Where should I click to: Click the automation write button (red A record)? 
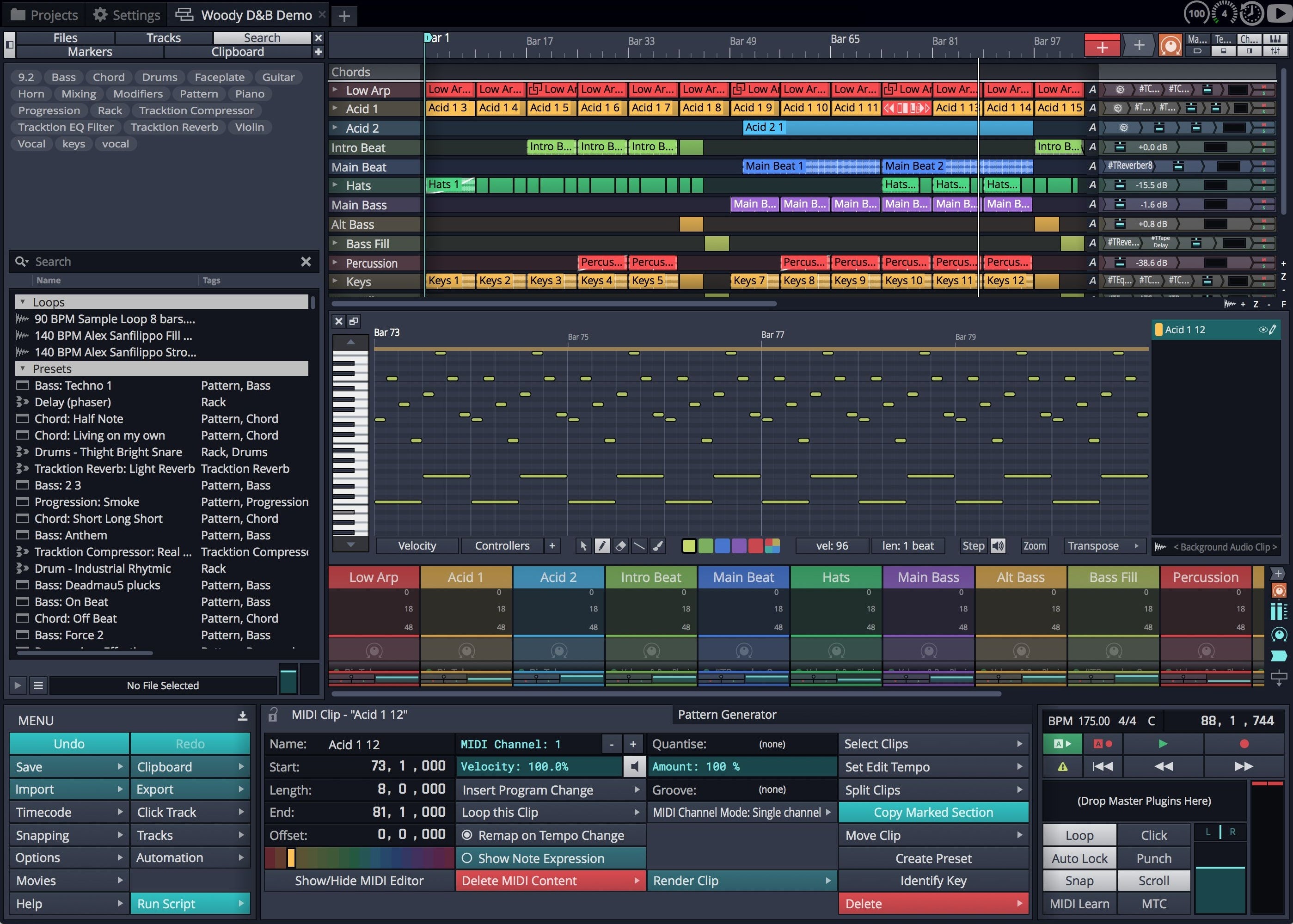pos(1103,744)
